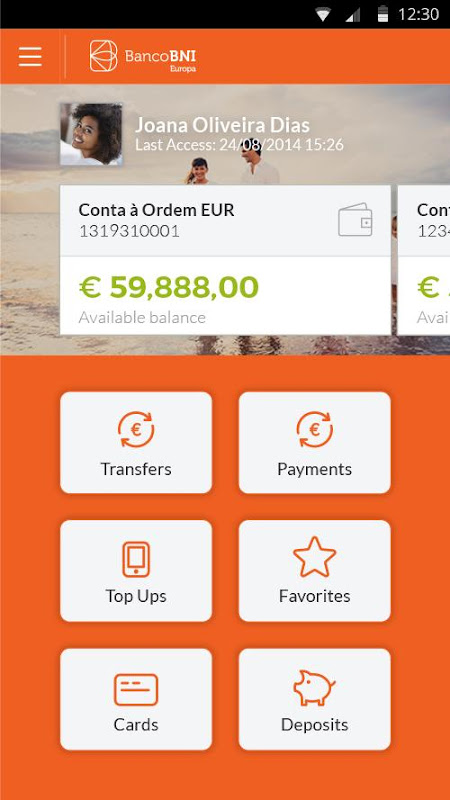Tap the Top Ups label
Viewport: 450px width, 800px height.
click(x=136, y=596)
